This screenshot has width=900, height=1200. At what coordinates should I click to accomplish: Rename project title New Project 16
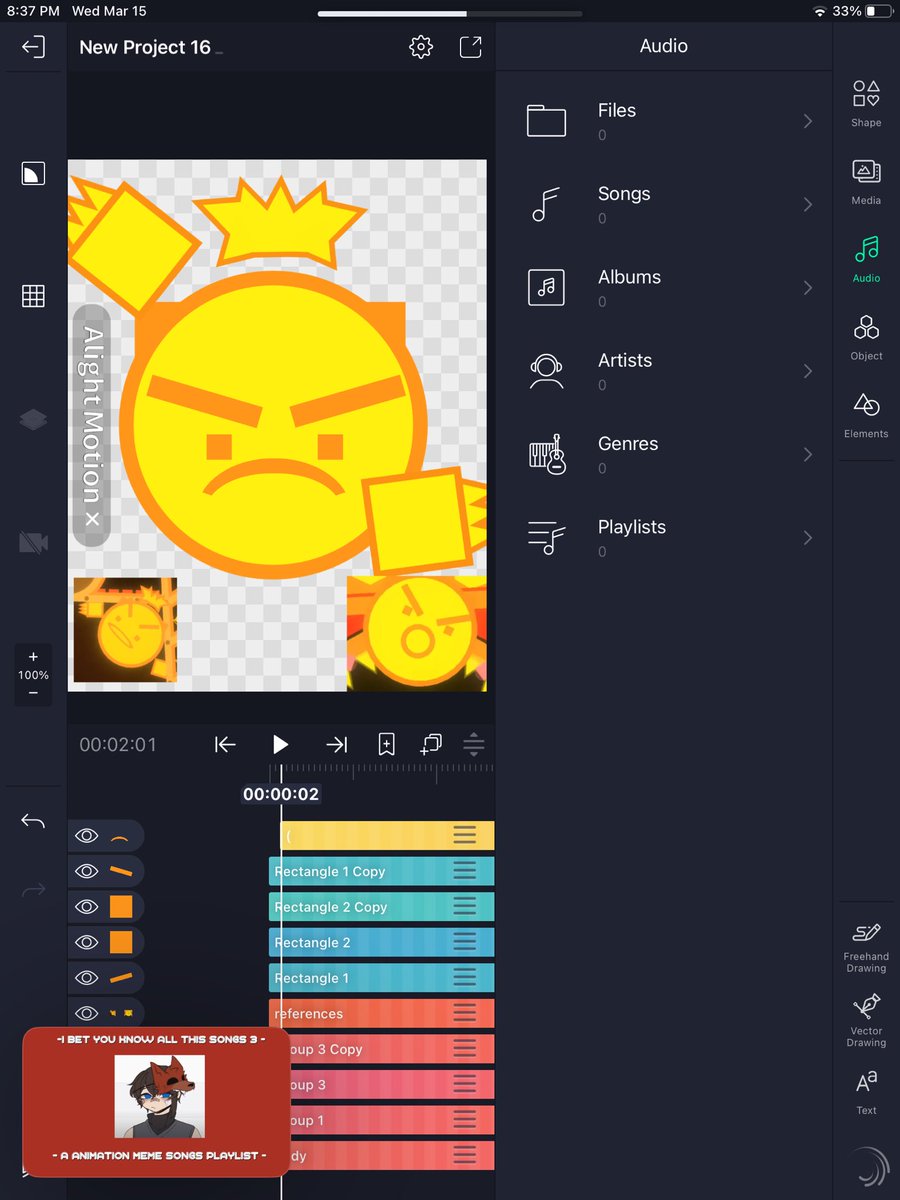145,47
